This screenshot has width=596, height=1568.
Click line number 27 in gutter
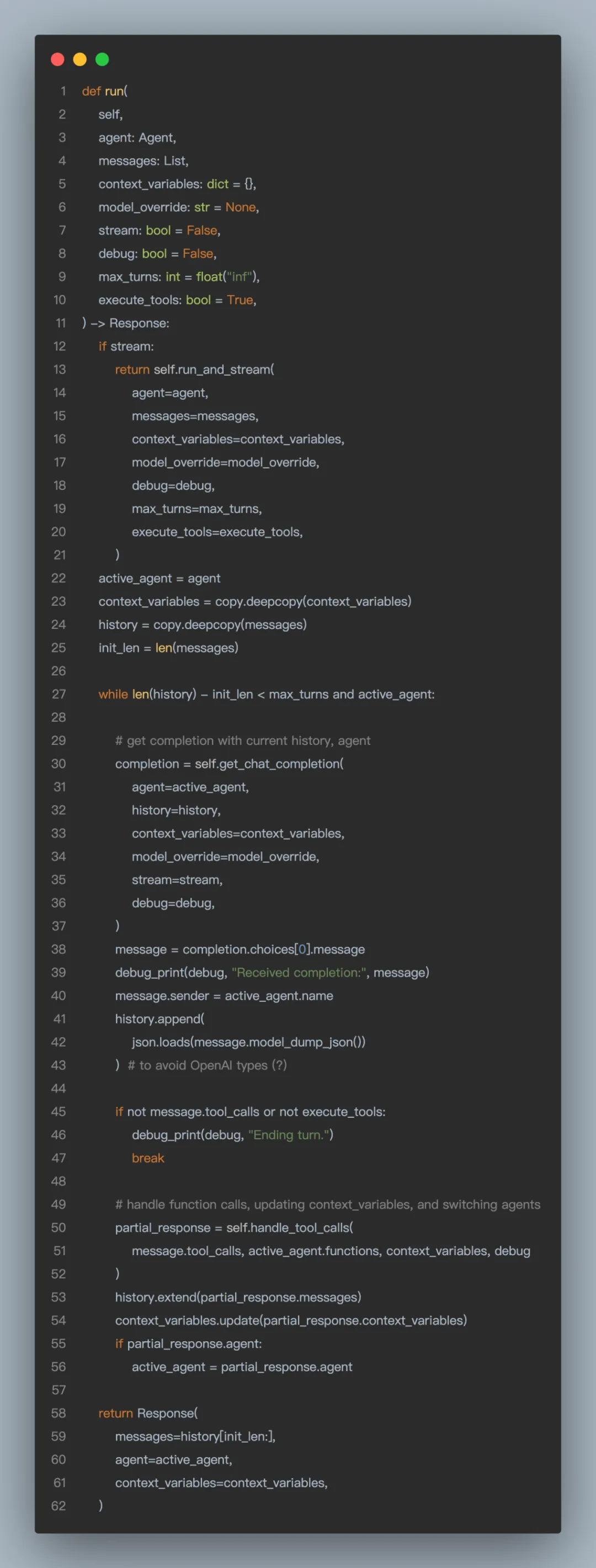58,695
